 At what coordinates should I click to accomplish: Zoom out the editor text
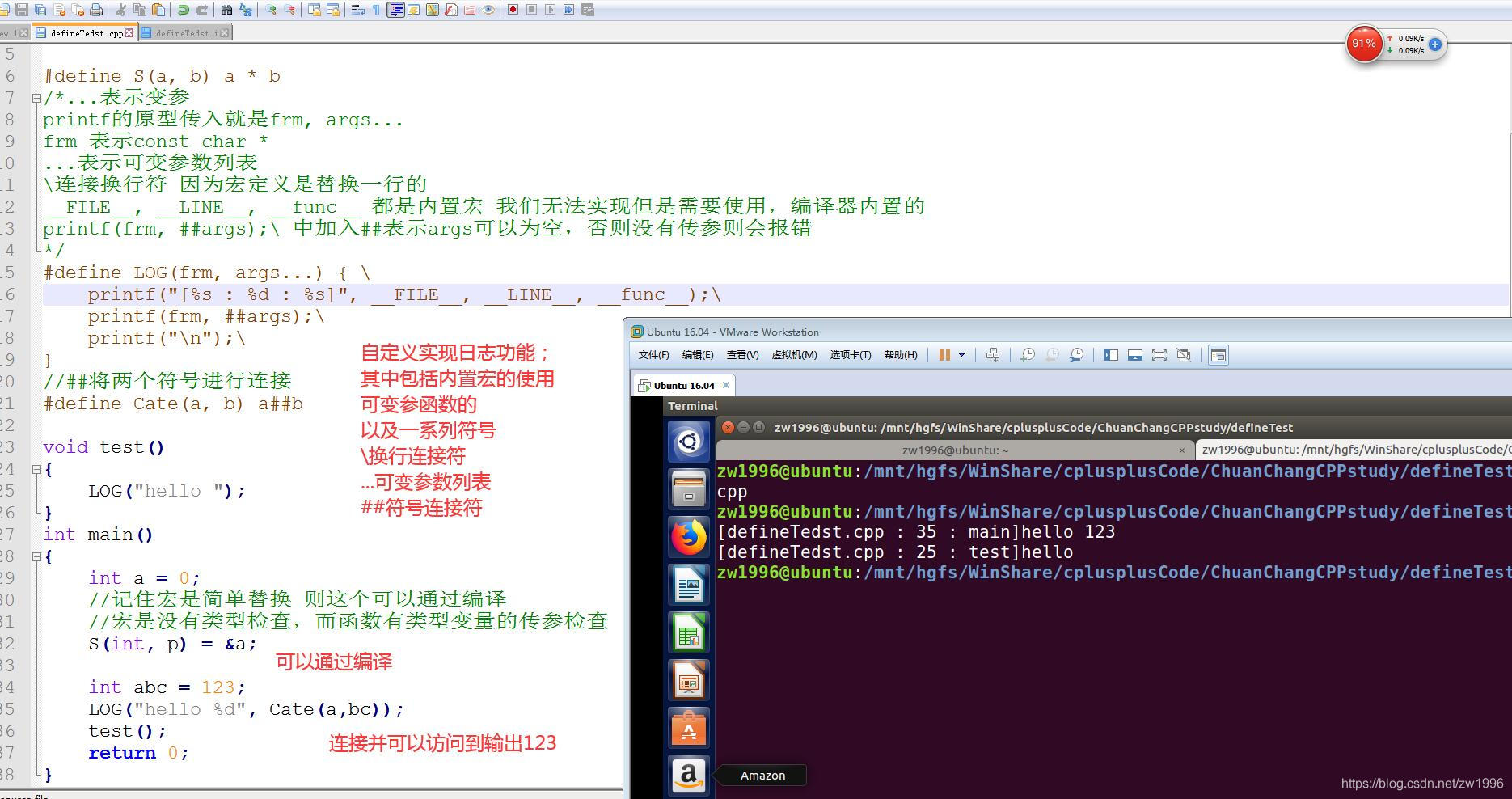point(289,10)
